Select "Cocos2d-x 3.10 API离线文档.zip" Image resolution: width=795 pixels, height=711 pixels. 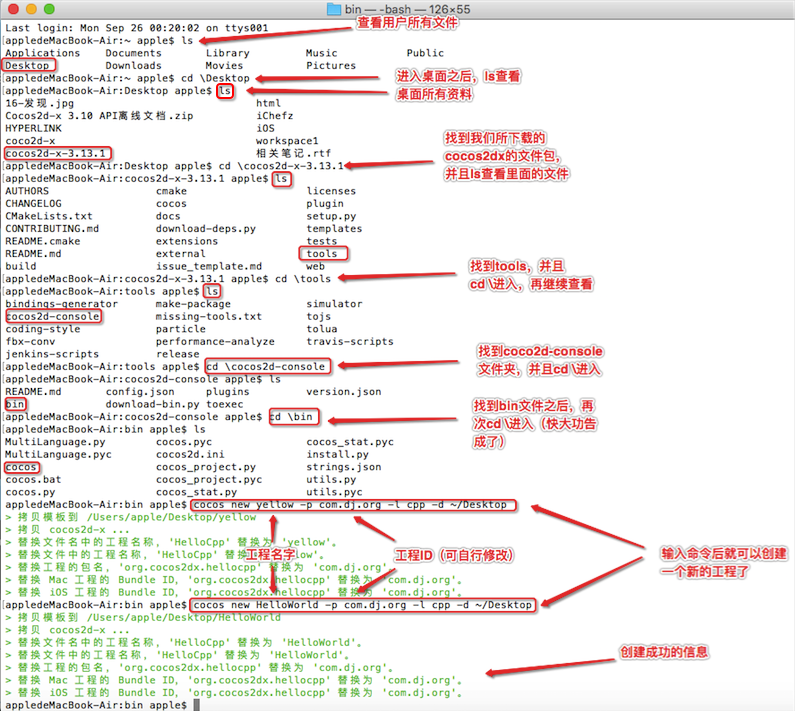[99, 116]
